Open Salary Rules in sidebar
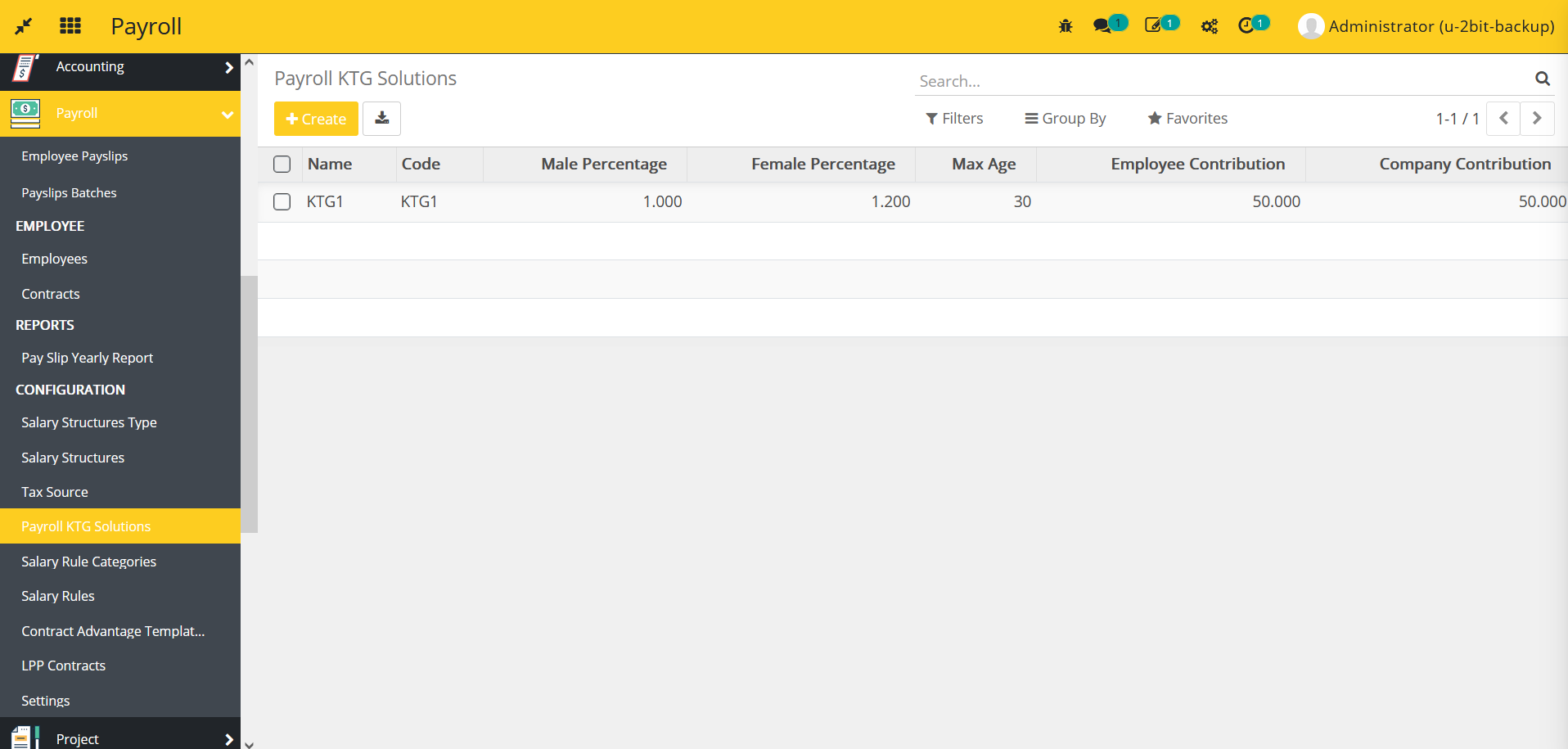Screen dimensions: 1568x749 tap(58, 596)
